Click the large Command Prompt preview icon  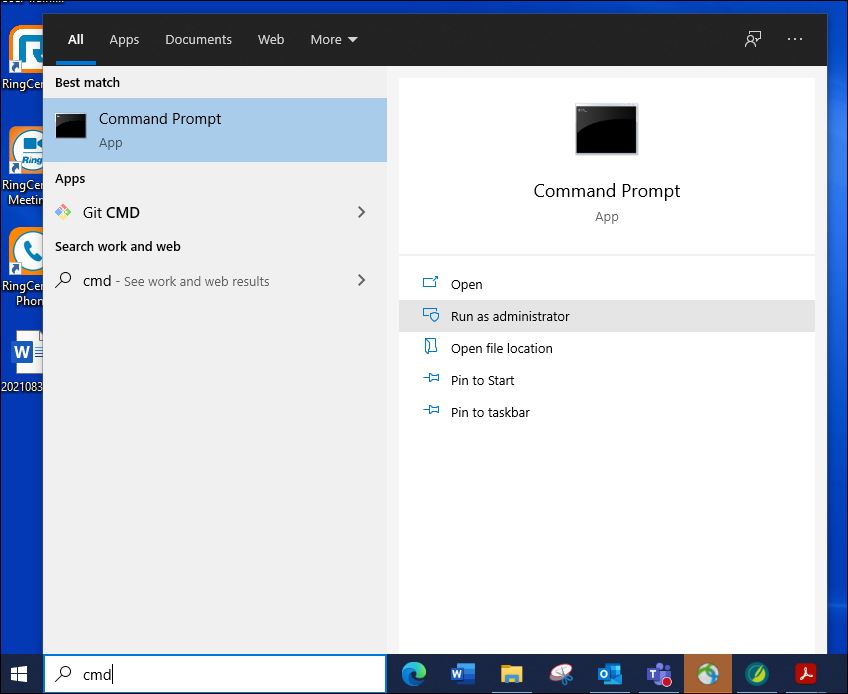pyautogui.click(x=606, y=129)
